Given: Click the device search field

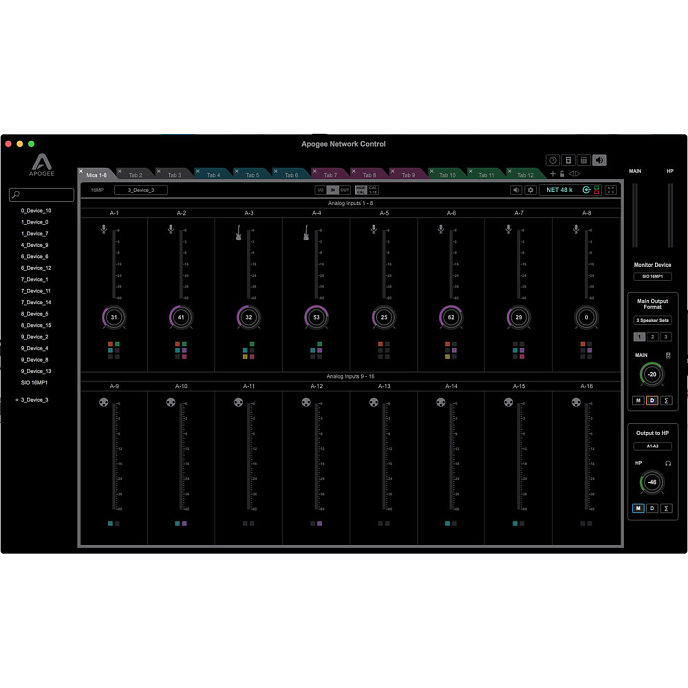Looking at the screenshot, I should (42, 196).
